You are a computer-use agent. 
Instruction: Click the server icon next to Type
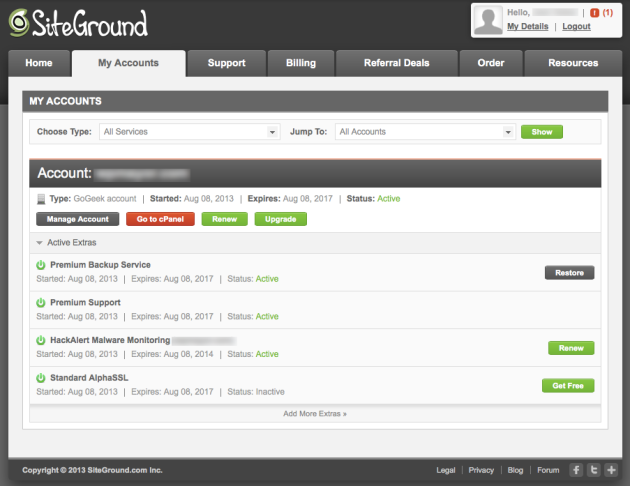pyautogui.click(x=41, y=199)
